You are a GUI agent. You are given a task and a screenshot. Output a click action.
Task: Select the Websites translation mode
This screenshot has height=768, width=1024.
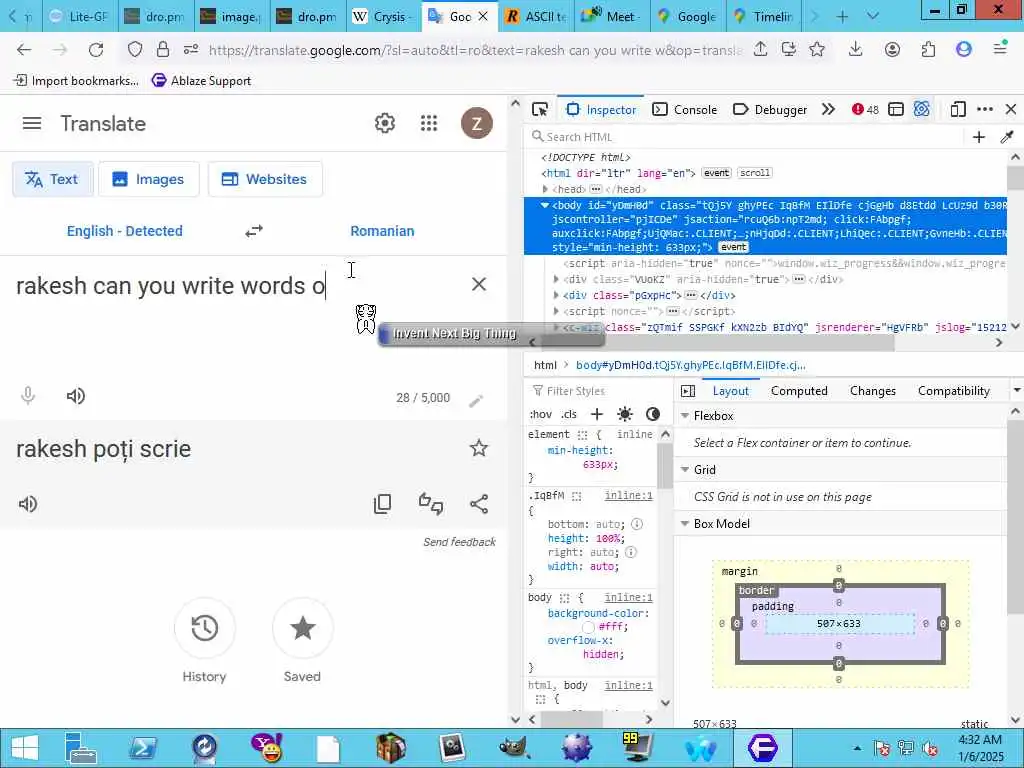tap(264, 179)
